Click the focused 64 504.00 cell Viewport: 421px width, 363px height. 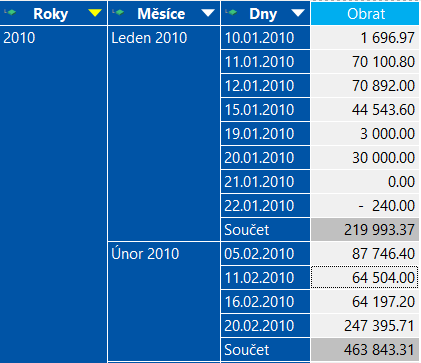tap(365, 278)
